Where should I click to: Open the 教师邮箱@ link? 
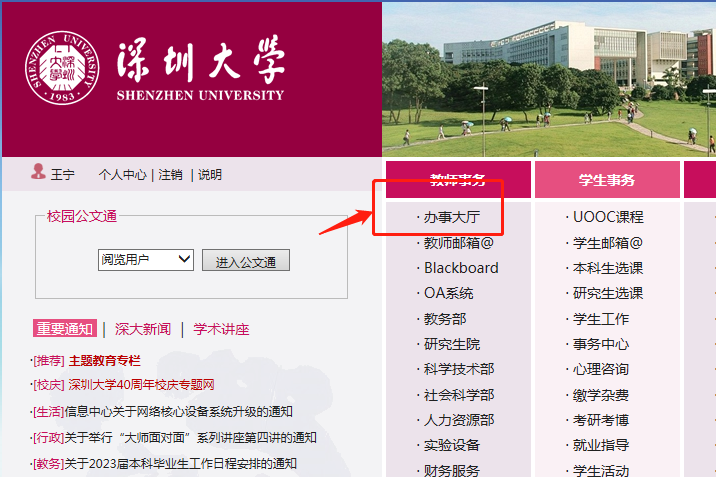click(458, 242)
